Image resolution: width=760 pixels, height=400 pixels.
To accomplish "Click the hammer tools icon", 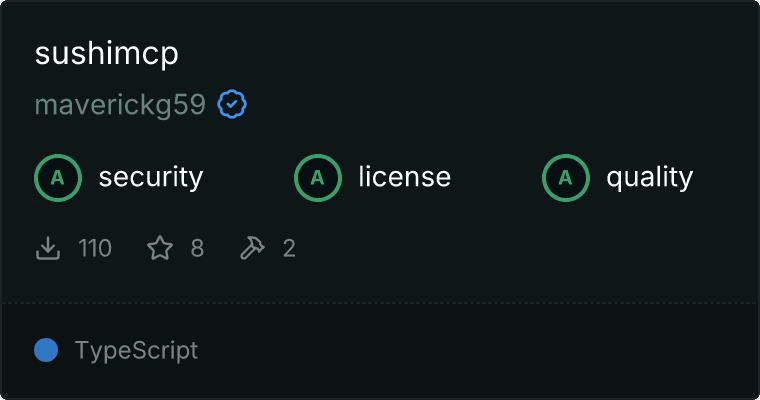I will click(x=253, y=248).
